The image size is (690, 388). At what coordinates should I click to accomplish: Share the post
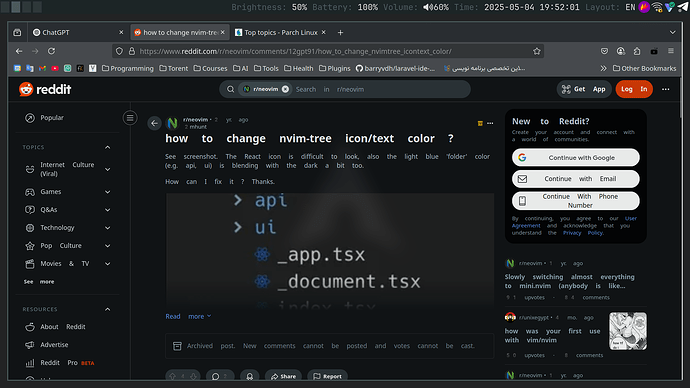283,376
